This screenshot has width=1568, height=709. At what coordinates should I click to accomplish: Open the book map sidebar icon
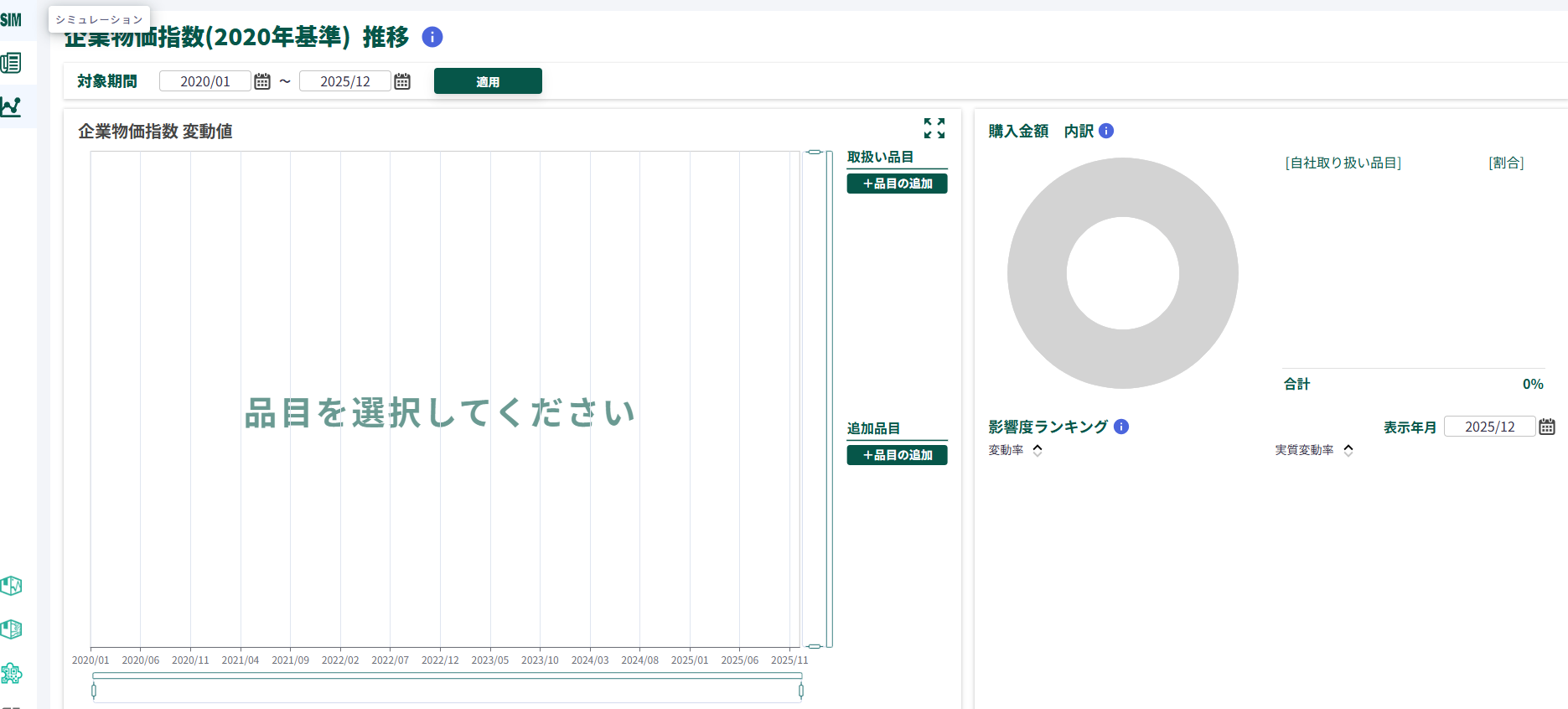(11, 629)
